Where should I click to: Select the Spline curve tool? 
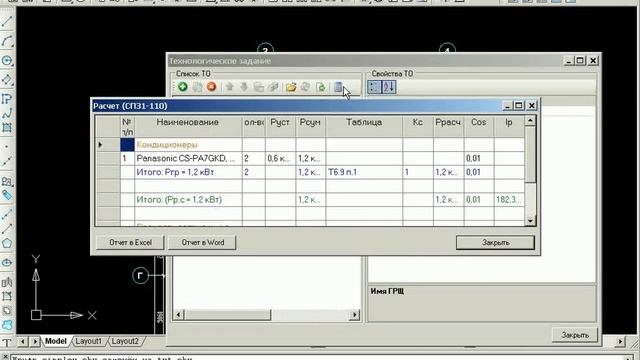click(x=7, y=113)
